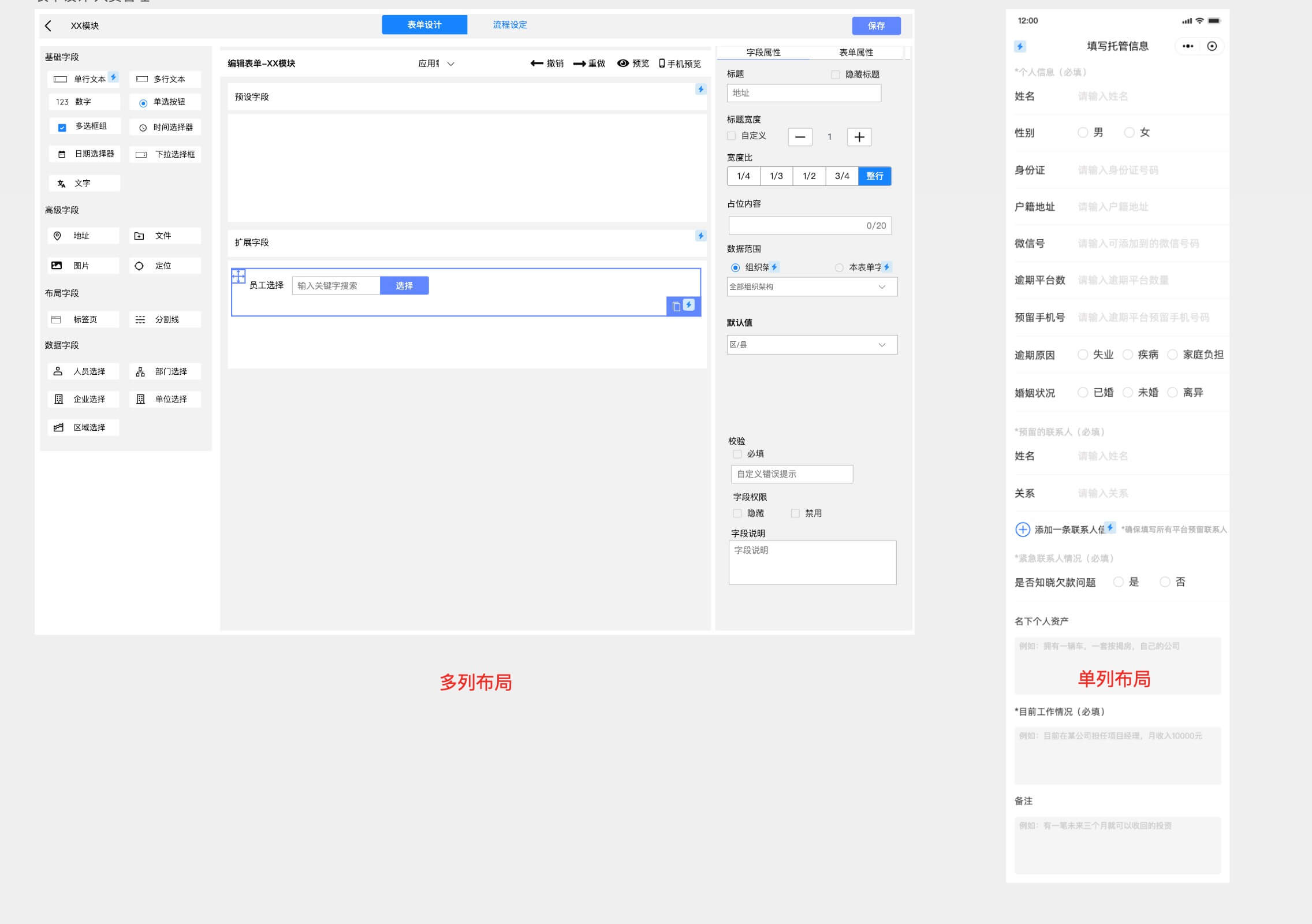Check the 隐藏 field permission checkbox
This screenshot has width=1312, height=924.
737,513
